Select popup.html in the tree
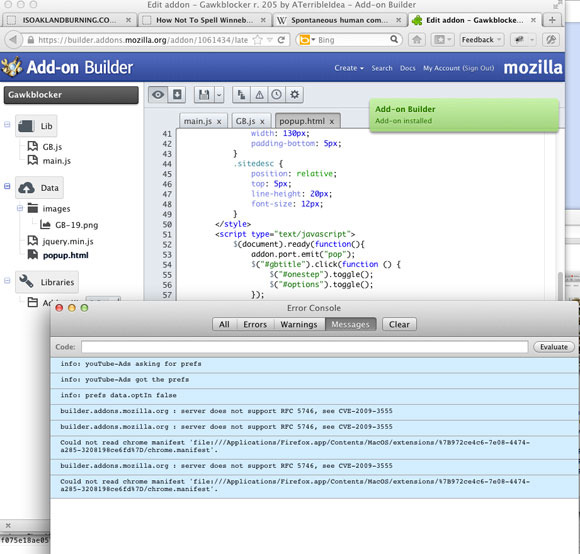The width and height of the screenshot is (580, 554). [65, 255]
